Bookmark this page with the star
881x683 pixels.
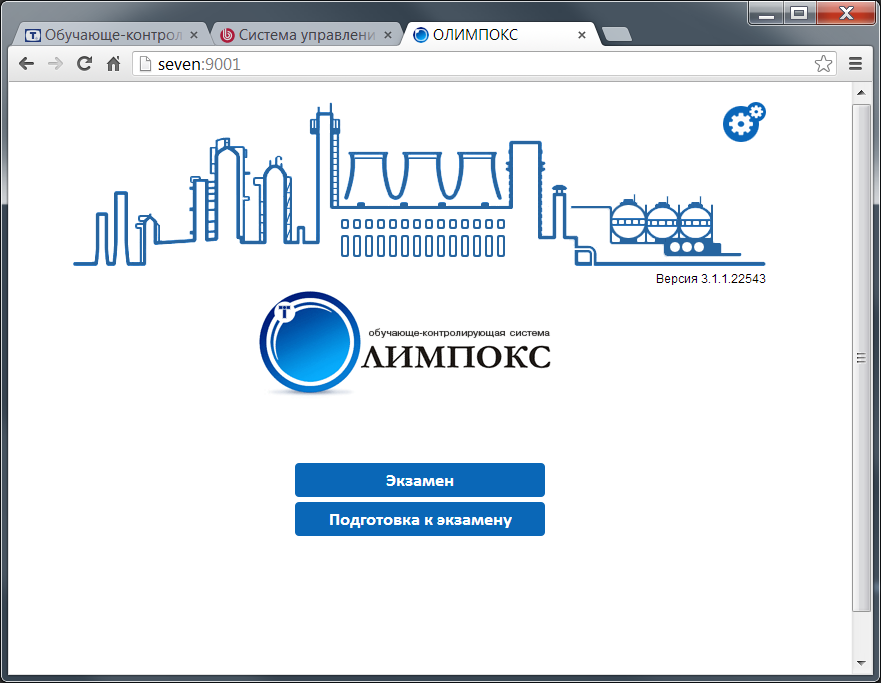point(823,64)
